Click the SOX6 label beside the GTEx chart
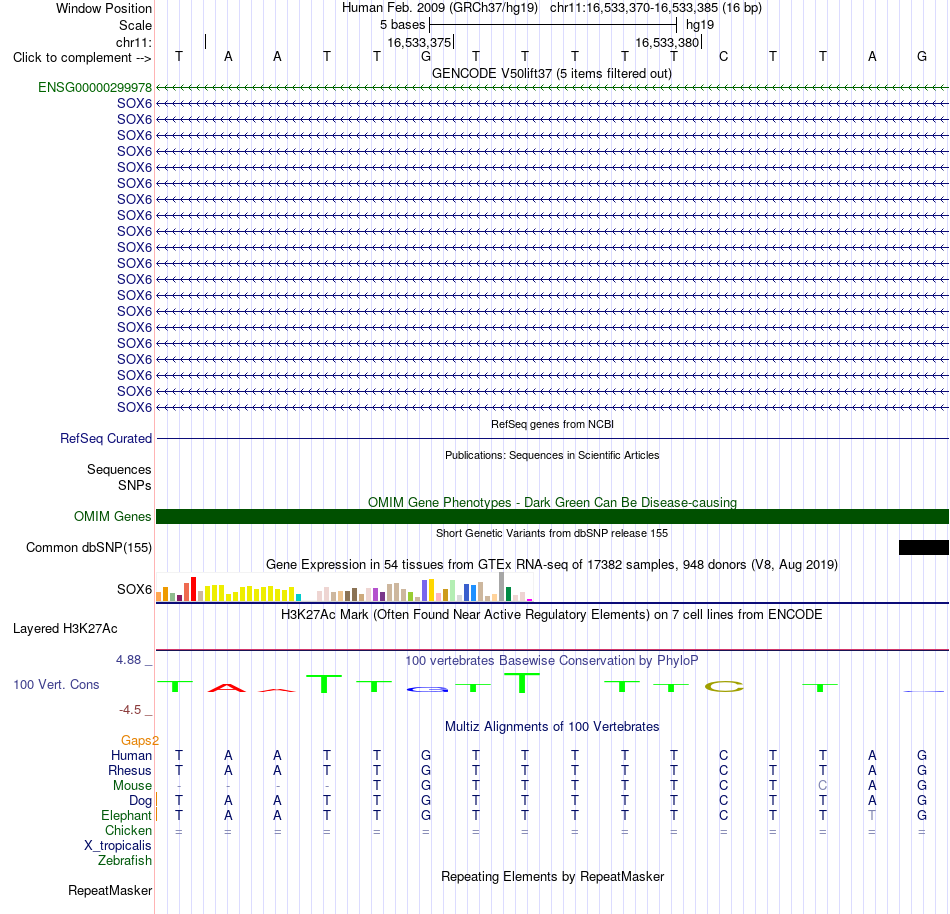Screen dimensions: 950x914 tap(135, 589)
